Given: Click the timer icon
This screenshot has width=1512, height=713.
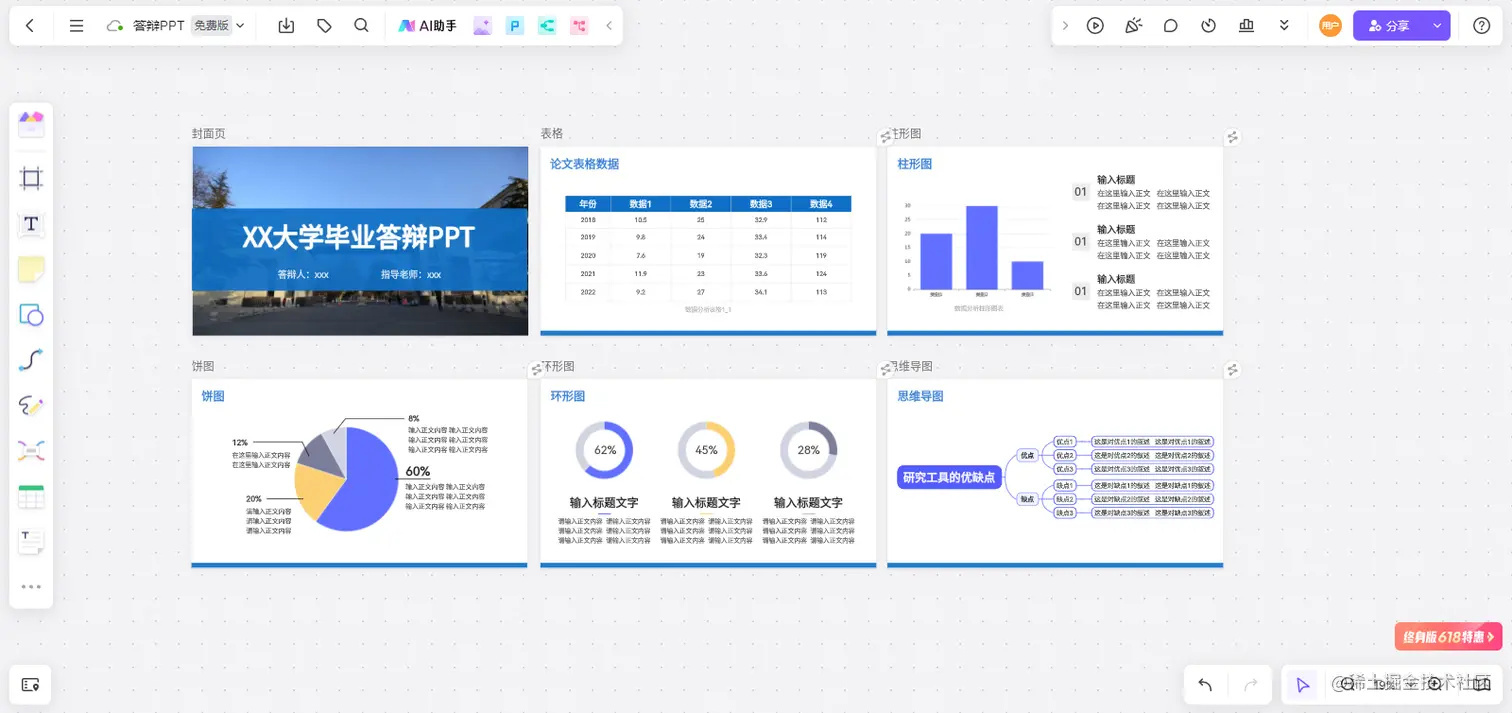Looking at the screenshot, I should pos(1208,26).
